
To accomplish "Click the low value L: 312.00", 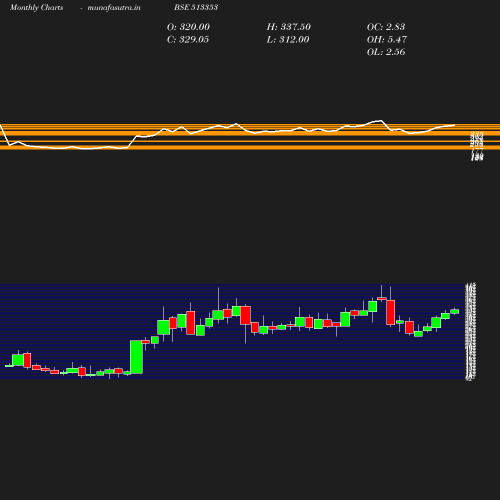I will click(288, 40).
